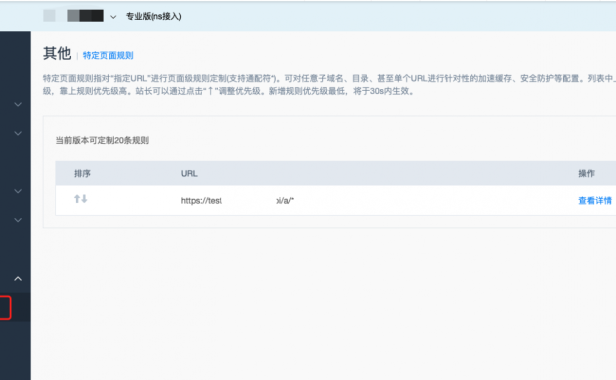Open 查看详情 for the https://test rule
Screen dimensions: 616x380
click(x=595, y=201)
